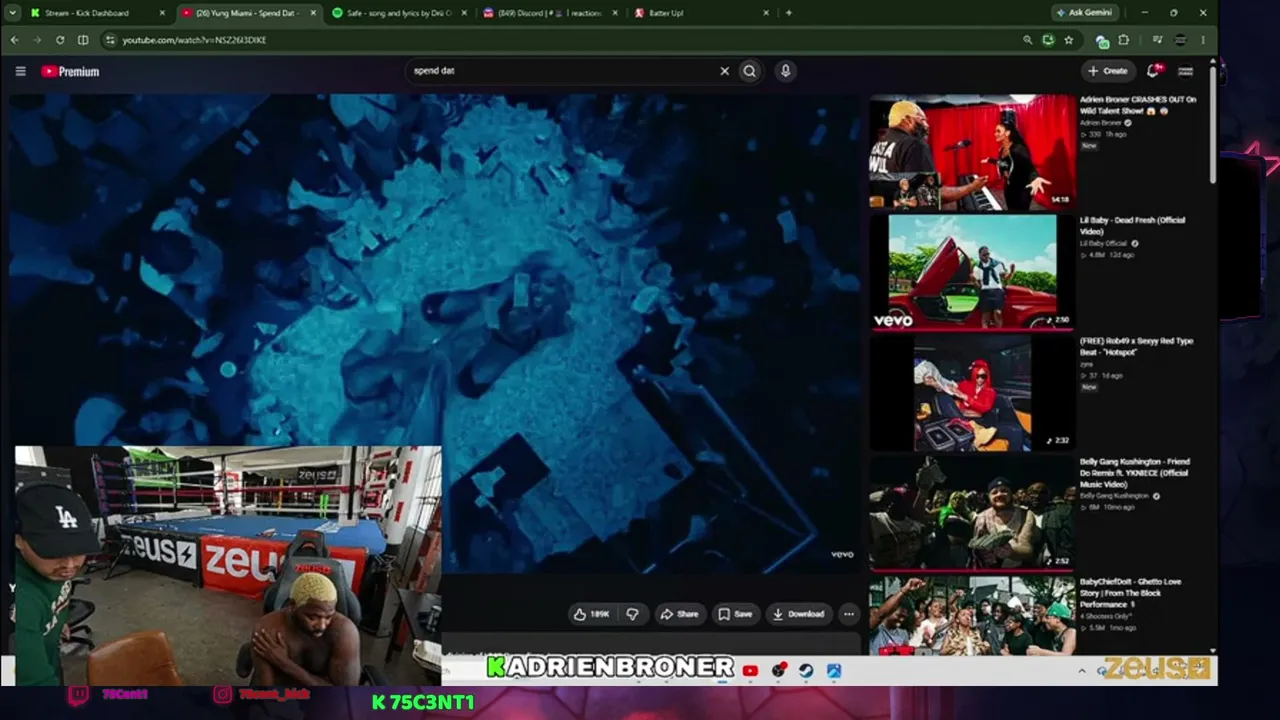Start voice search with the microphone
Viewport: 1280px width, 720px height.
point(785,71)
